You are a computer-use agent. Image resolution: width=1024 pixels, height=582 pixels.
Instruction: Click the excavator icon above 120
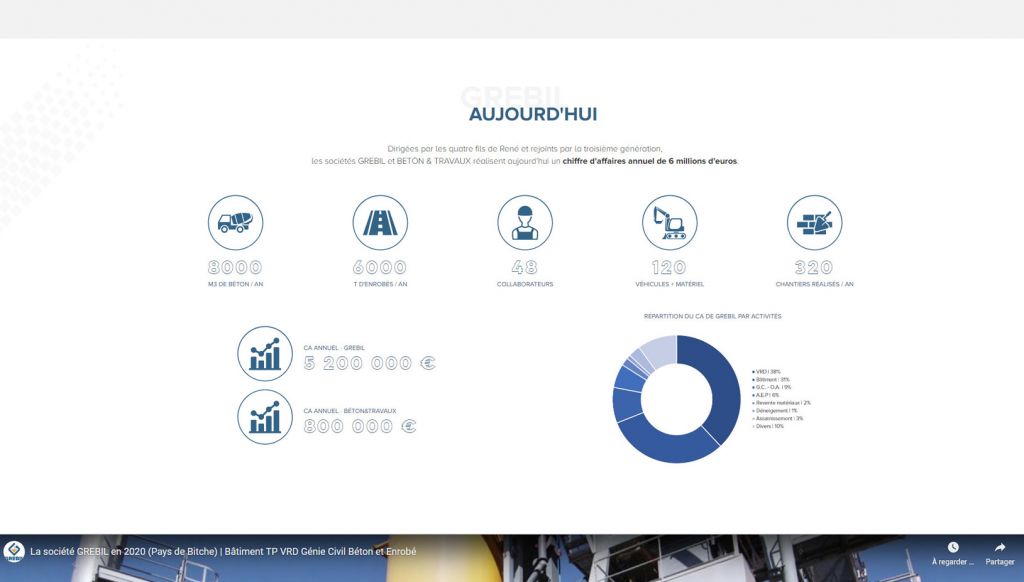669,222
